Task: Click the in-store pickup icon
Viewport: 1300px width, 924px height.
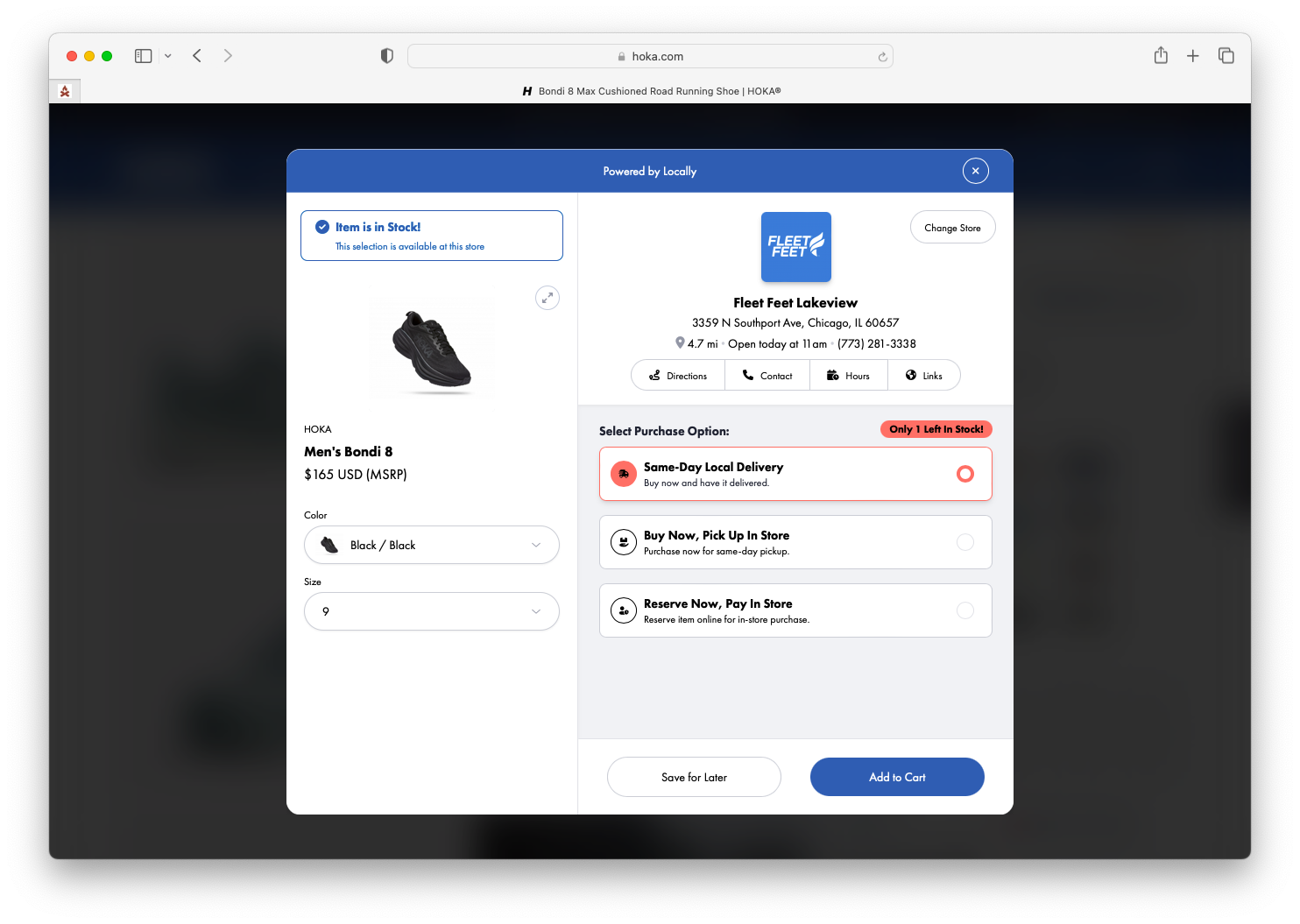Action: tap(624, 542)
